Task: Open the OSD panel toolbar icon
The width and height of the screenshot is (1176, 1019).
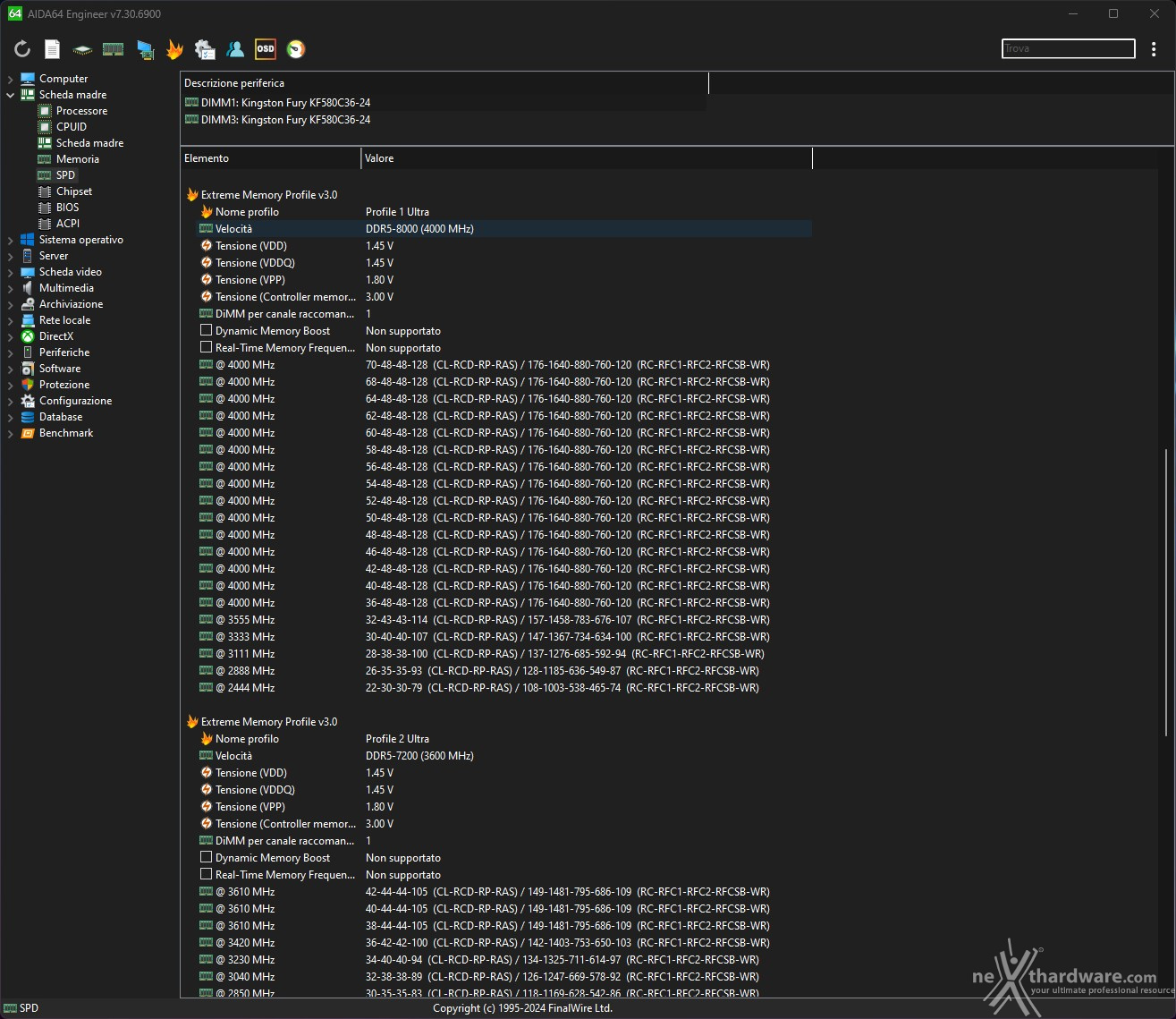Action: coord(266,49)
